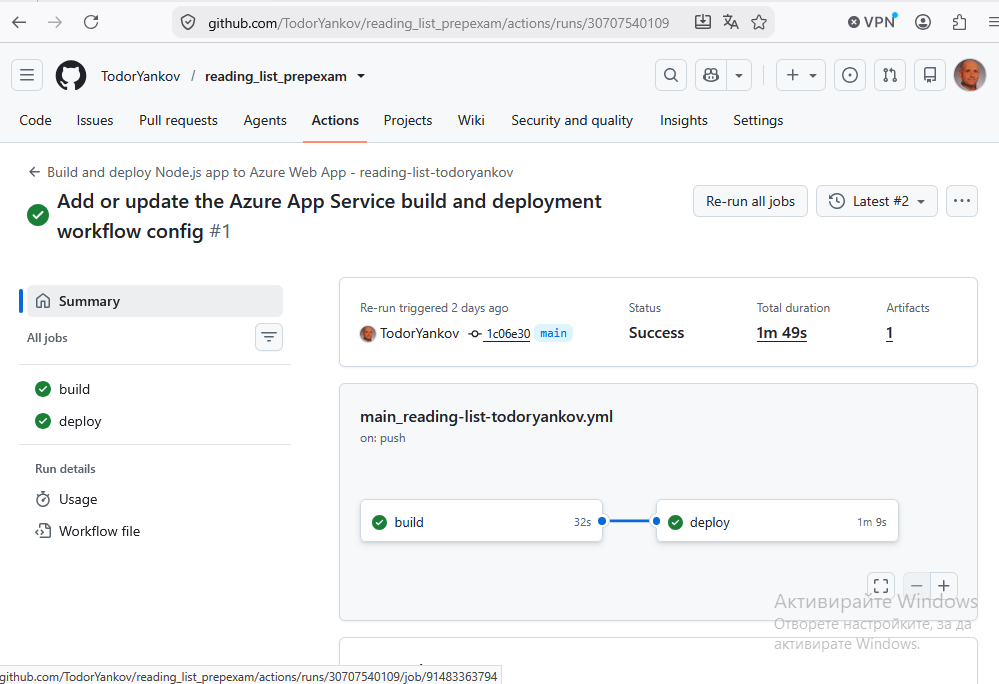999x684 pixels.
Task: Switch to the Wiki tab
Action: pyautogui.click(x=471, y=120)
